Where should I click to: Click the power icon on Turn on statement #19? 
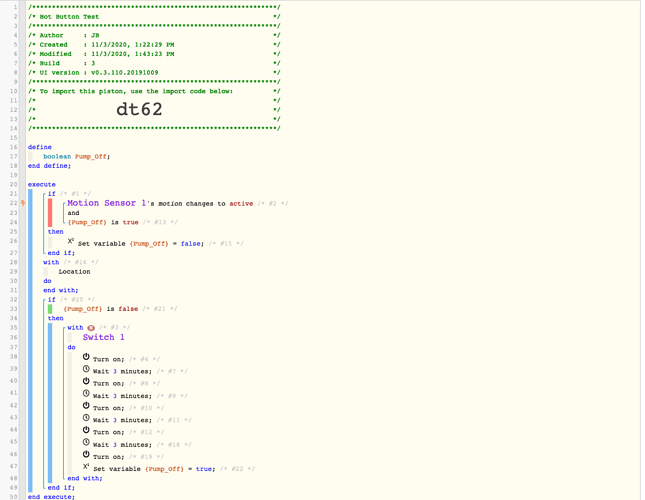86,454
